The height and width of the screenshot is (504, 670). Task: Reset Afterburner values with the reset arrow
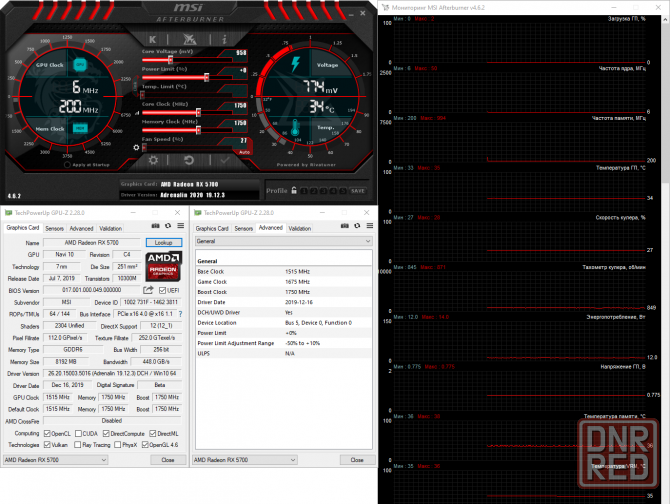189,160
